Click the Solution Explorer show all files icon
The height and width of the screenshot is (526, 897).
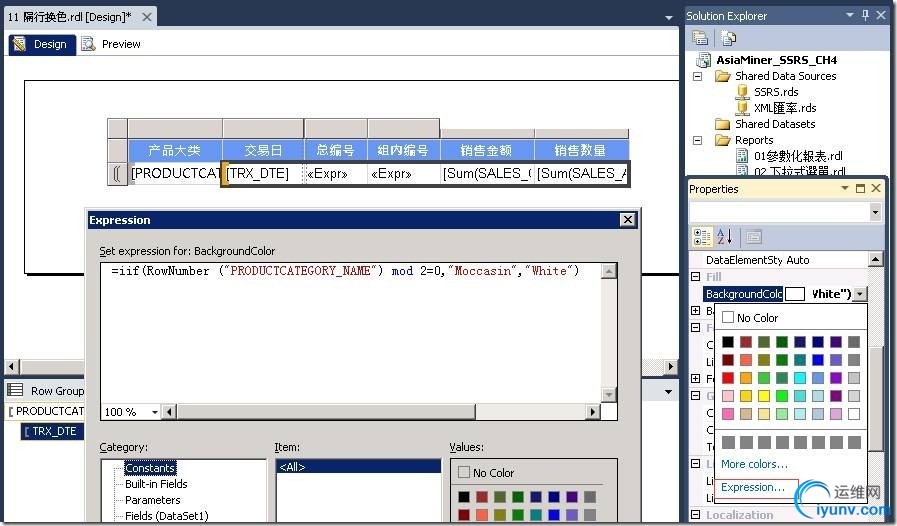click(x=728, y=38)
